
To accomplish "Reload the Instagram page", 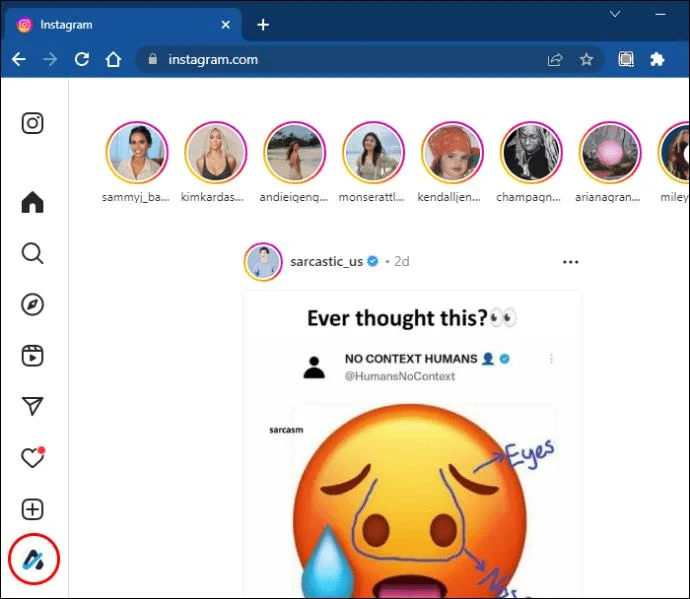I will (x=82, y=59).
